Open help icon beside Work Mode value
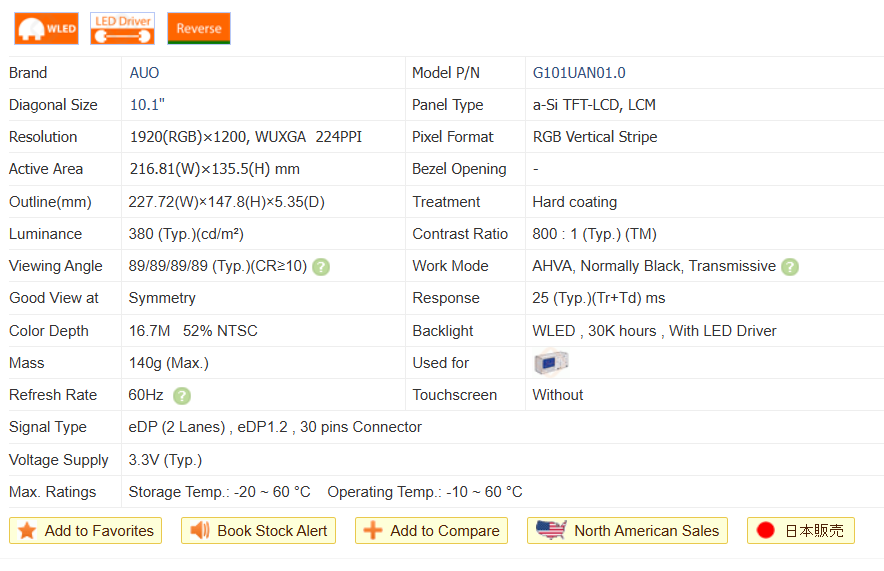 [790, 267]
